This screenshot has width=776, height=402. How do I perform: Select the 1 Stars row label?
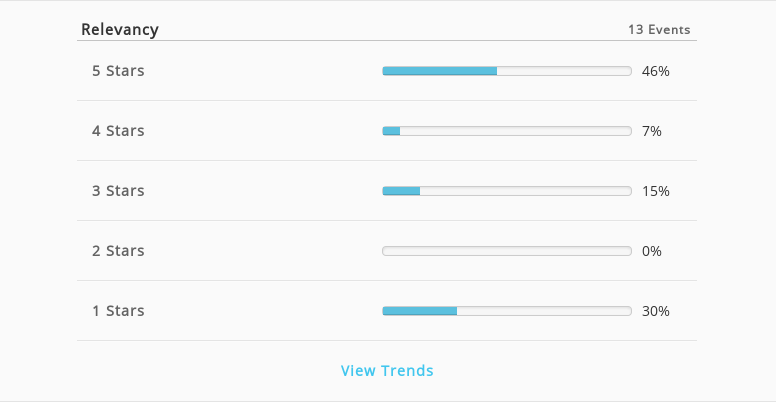point(118,311)
